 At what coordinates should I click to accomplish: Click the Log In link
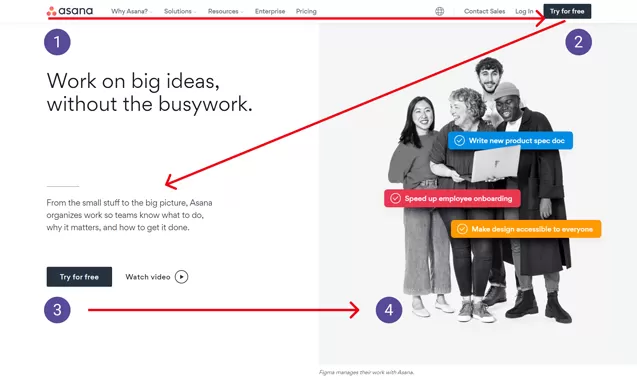tap(524, 11)
